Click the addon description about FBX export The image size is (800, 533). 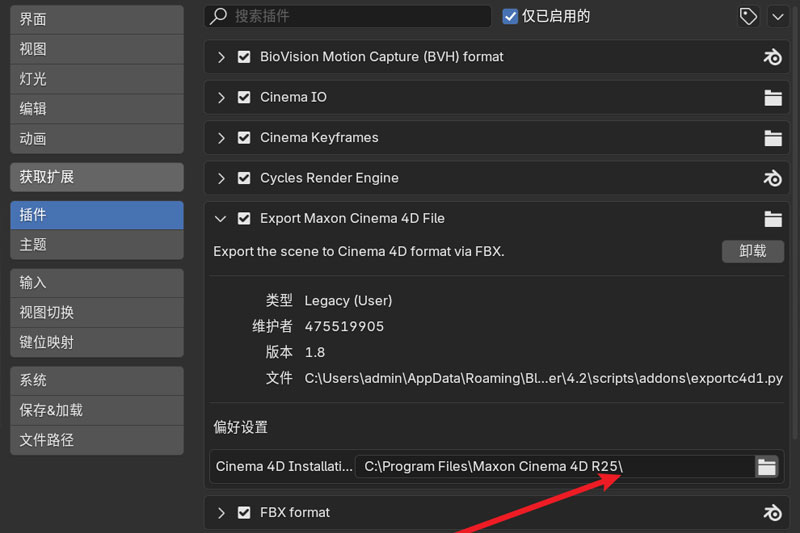click(359, 251)
